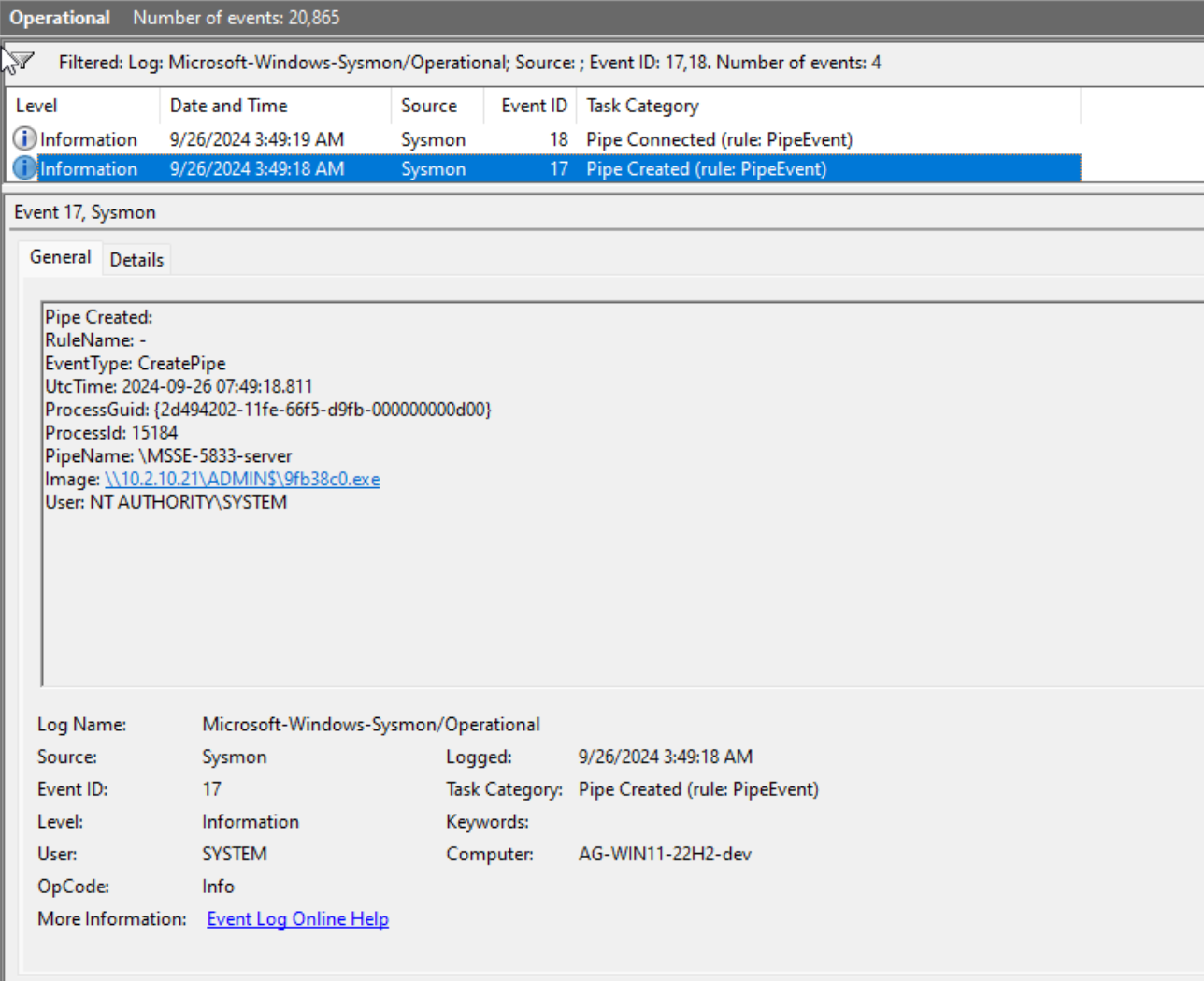Viewport: 1204px width, 981px height.
Task: Click the filtered log summary text
Action: point(469,63)
